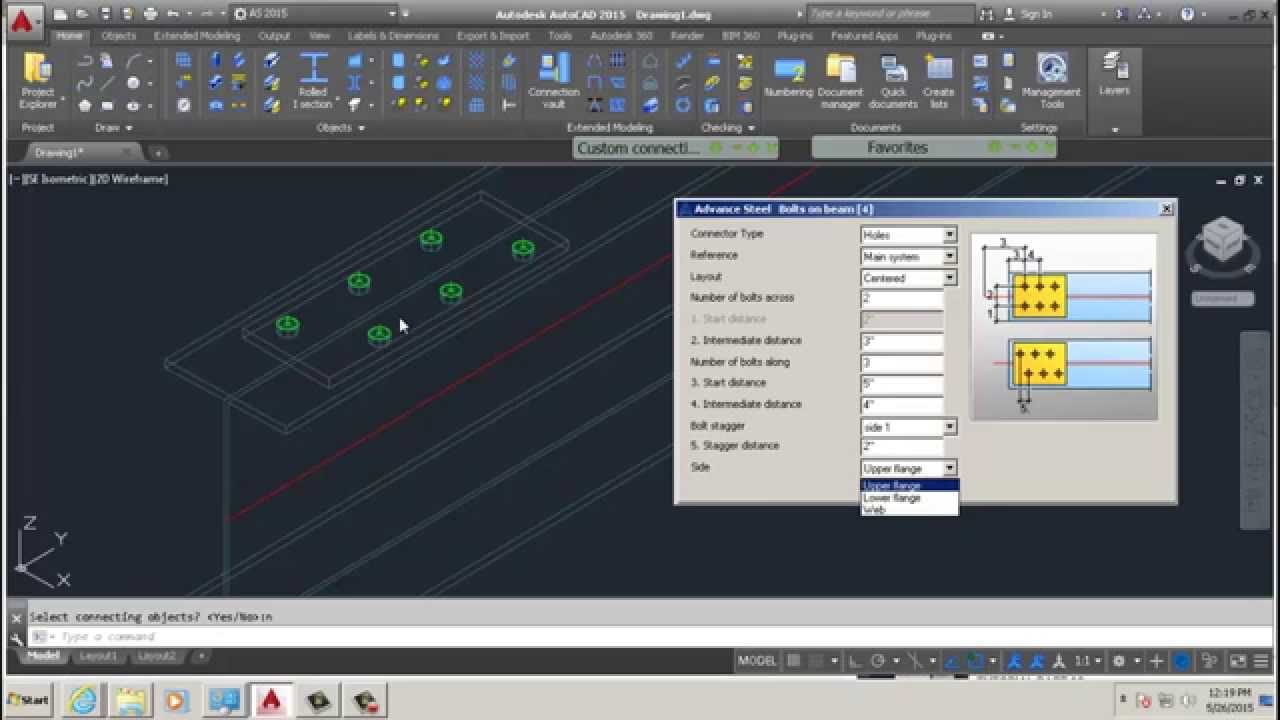Image resolution: width=1280 pixels, height=720 pixels.
Task: Click the Sign In link
Action: (1036, 14)
